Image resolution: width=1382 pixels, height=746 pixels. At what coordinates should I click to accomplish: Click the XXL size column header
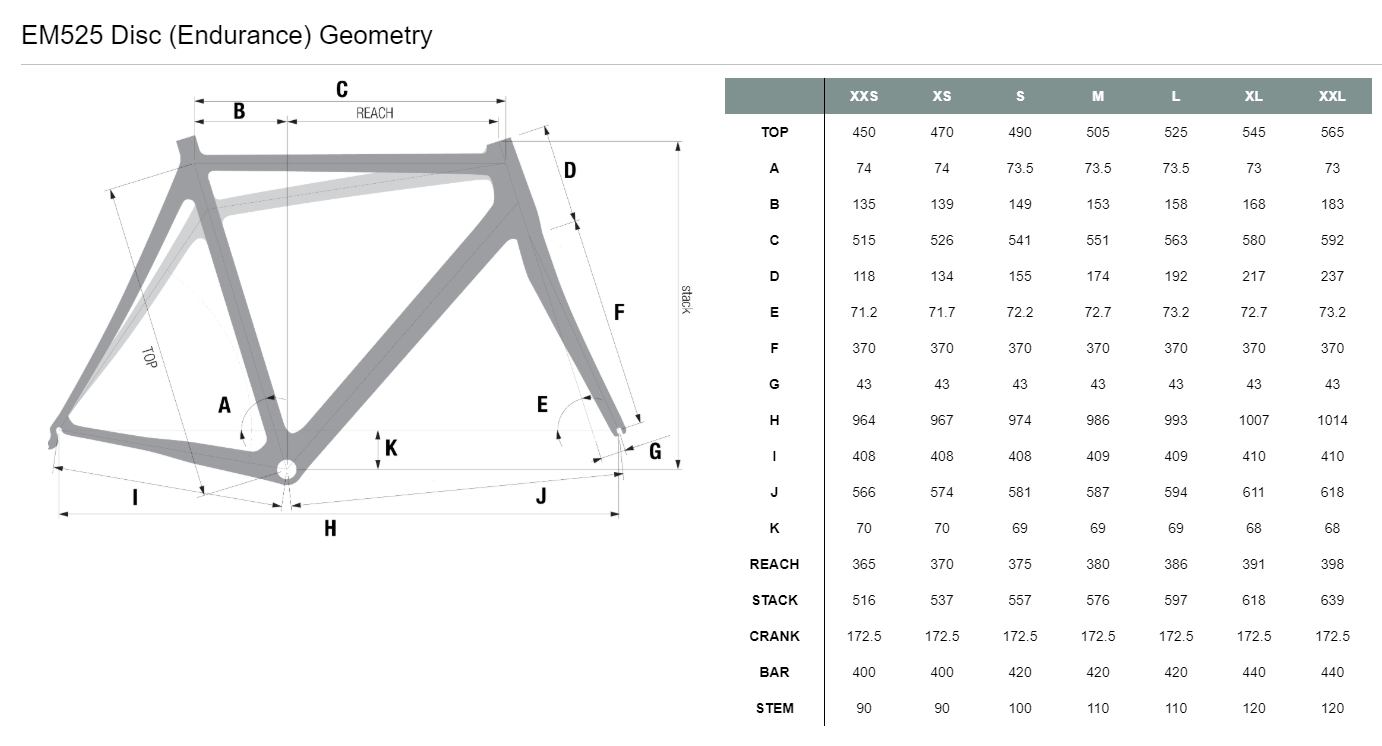click(1332, 96)
